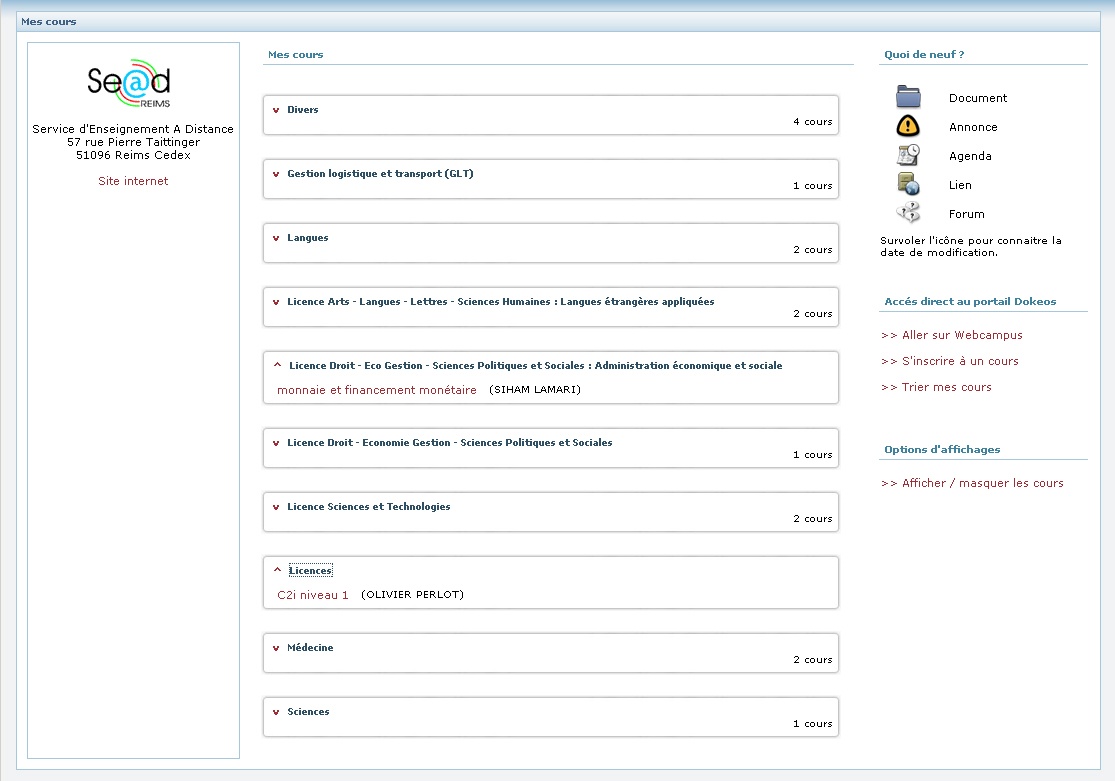The image size is (1115, 781).
Task: Click the Annonce warning icon
Action: 908,126
